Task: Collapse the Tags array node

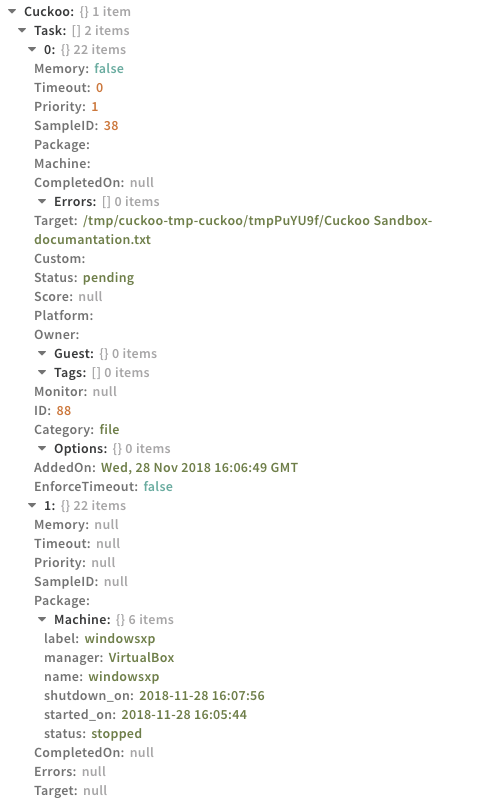Action: coord(42,372)
